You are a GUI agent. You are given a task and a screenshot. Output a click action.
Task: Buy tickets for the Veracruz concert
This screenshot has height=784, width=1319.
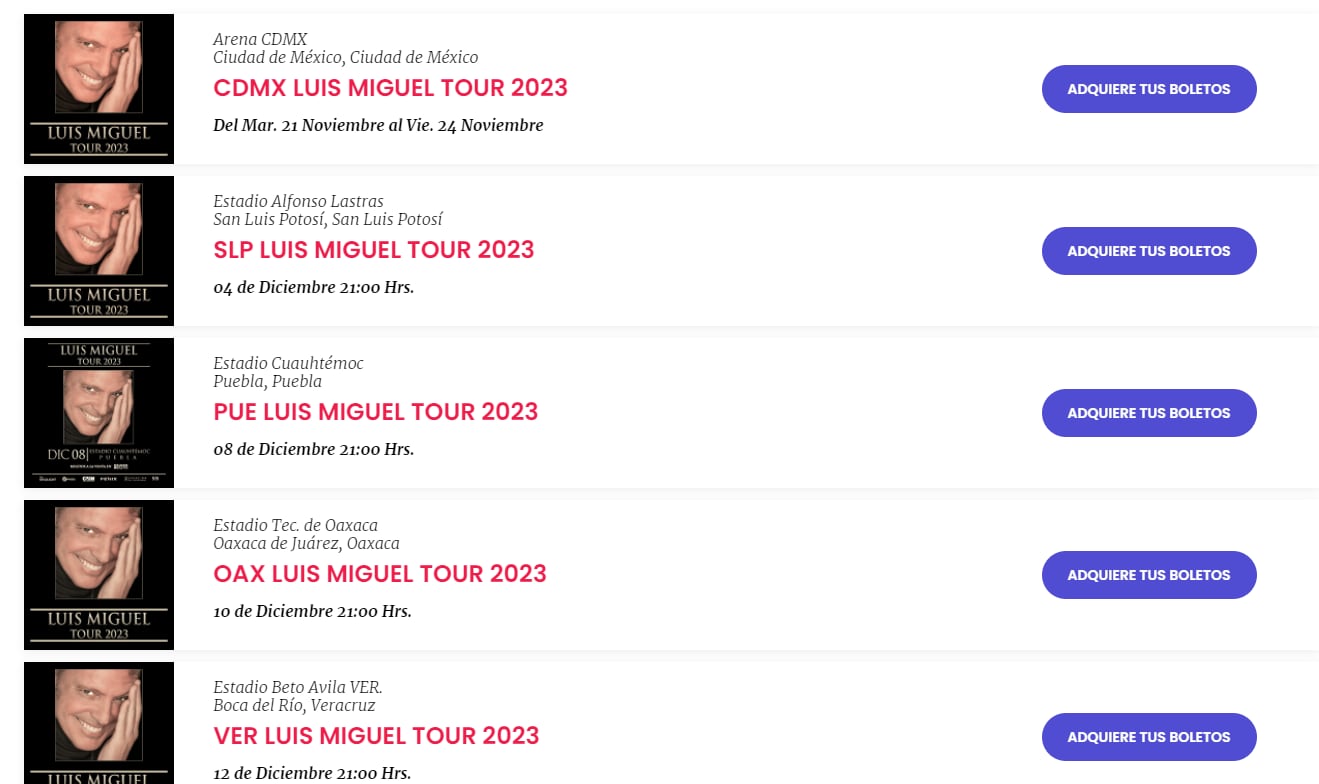1148,737
